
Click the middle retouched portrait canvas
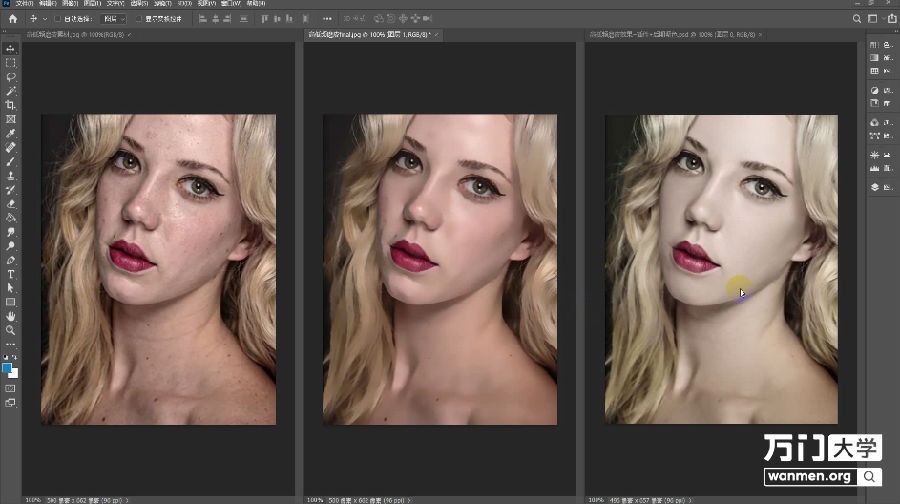[x=440, y=269]
